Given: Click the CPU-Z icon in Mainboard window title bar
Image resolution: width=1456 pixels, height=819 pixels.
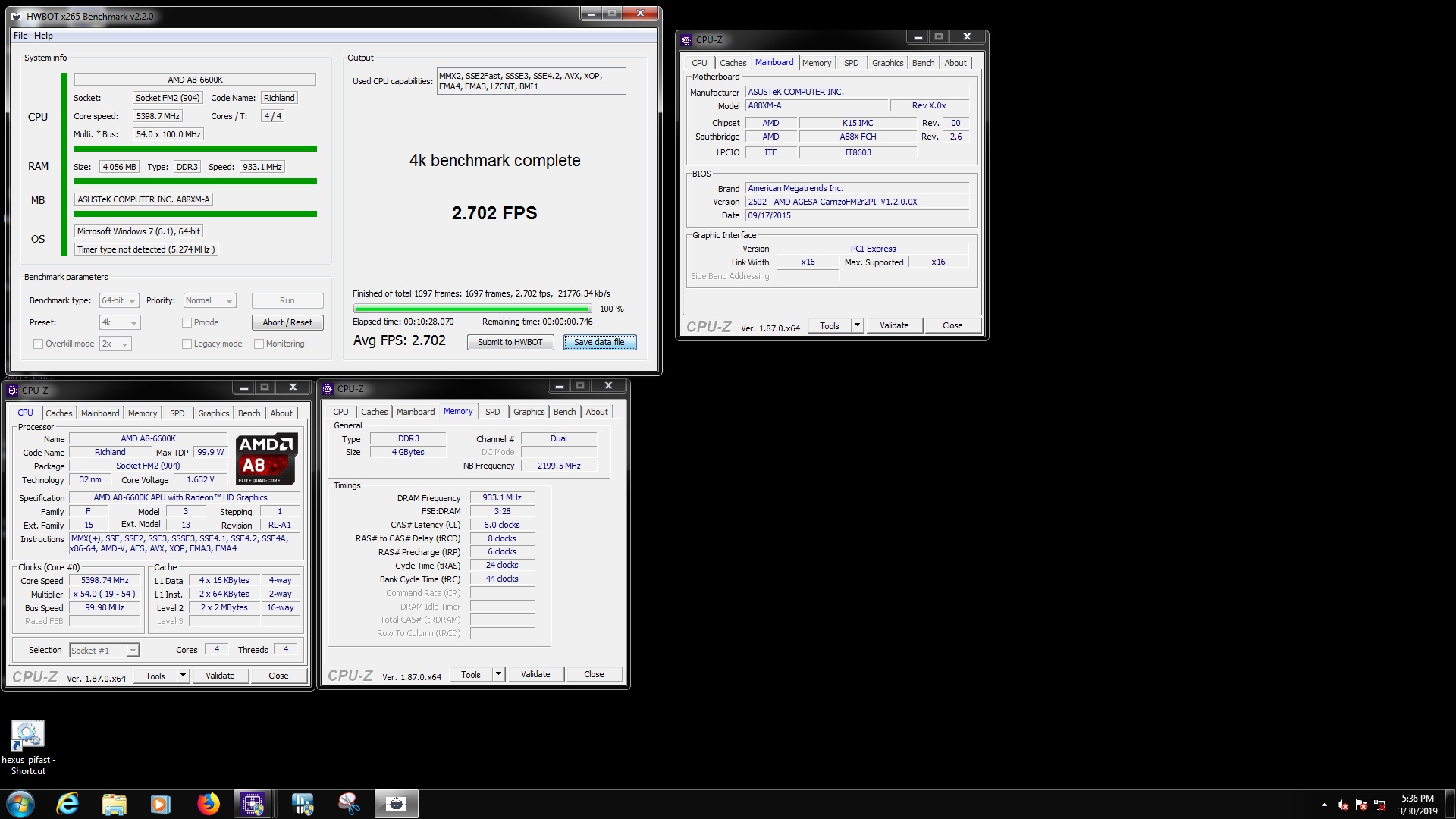Looking at the screenshot, I should (x=686, y=39).
